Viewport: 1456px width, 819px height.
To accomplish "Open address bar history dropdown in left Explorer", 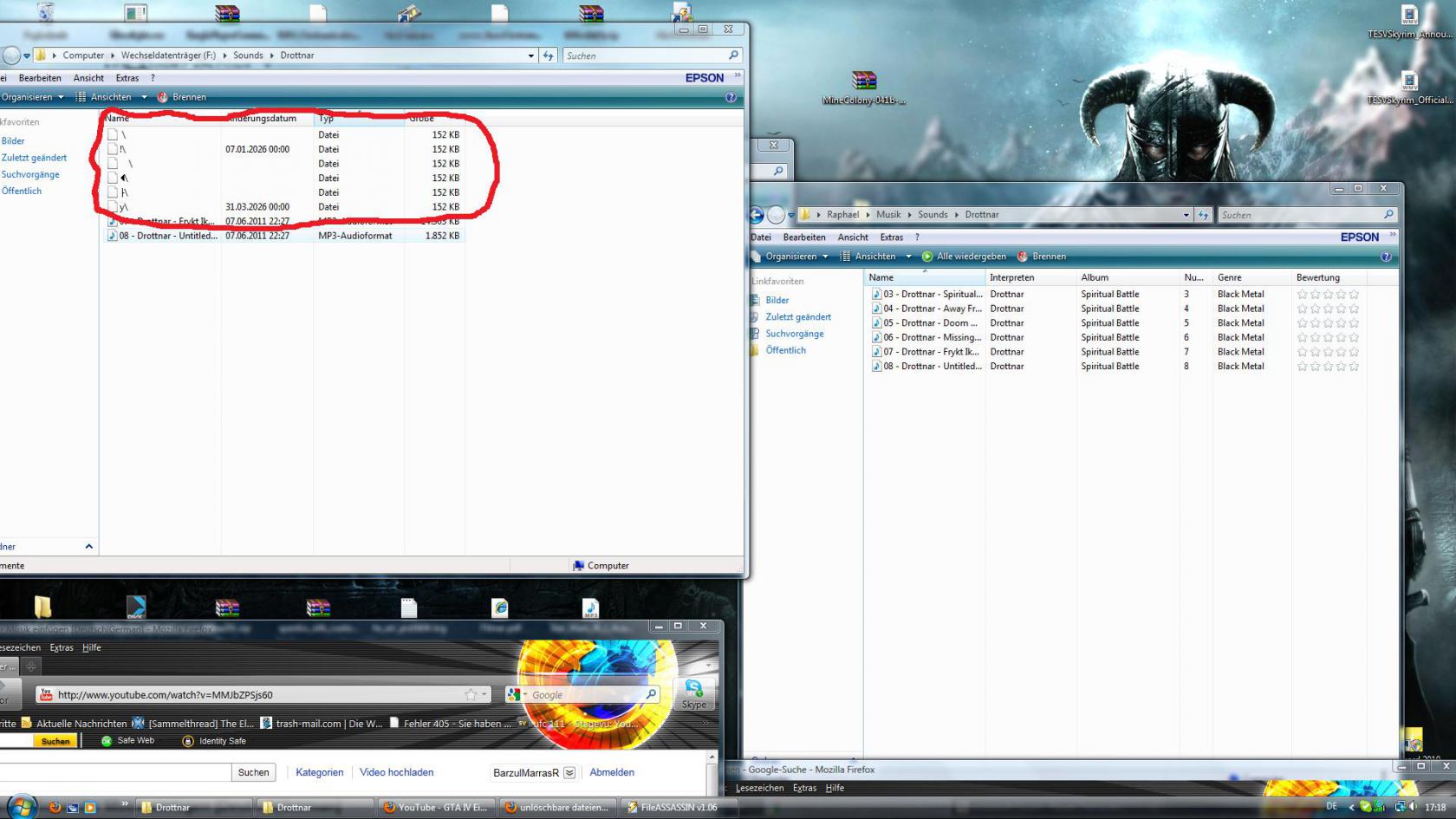I will 530,55.
